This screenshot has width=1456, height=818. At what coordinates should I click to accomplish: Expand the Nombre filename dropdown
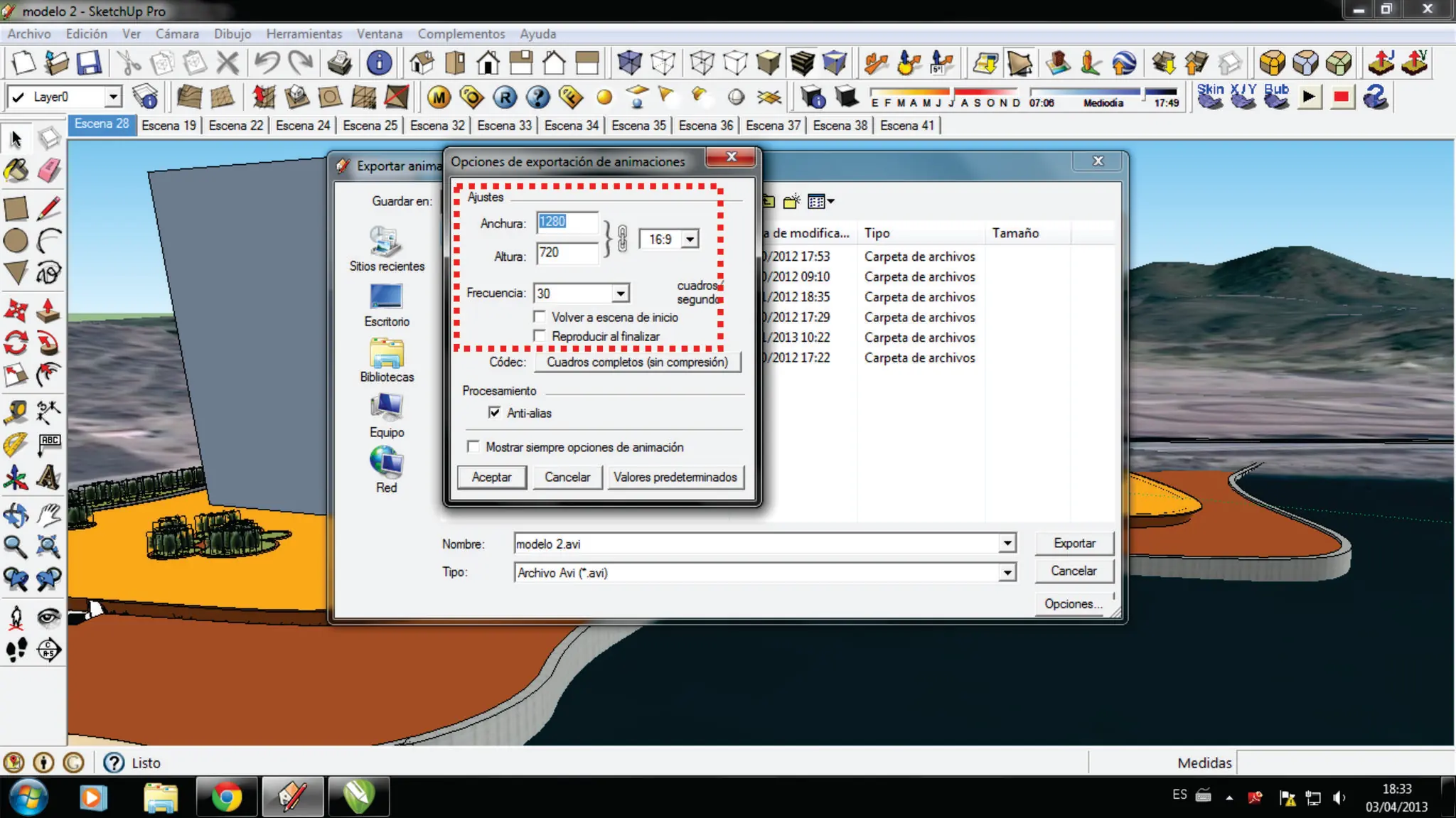[x=1007, y=544]
